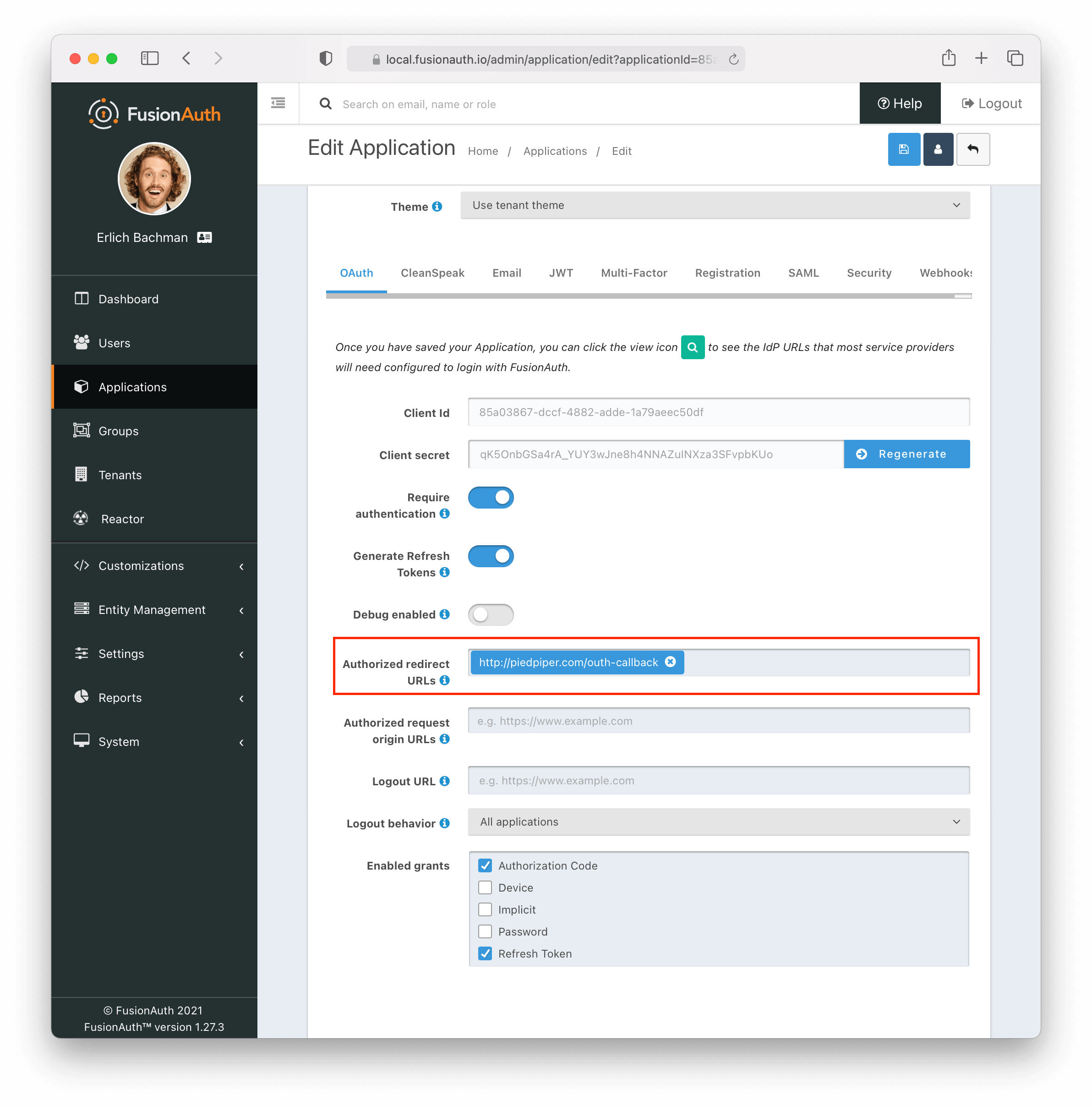Click the Help button
The image size is (1092, 1106).
click(x=900, y=103)
